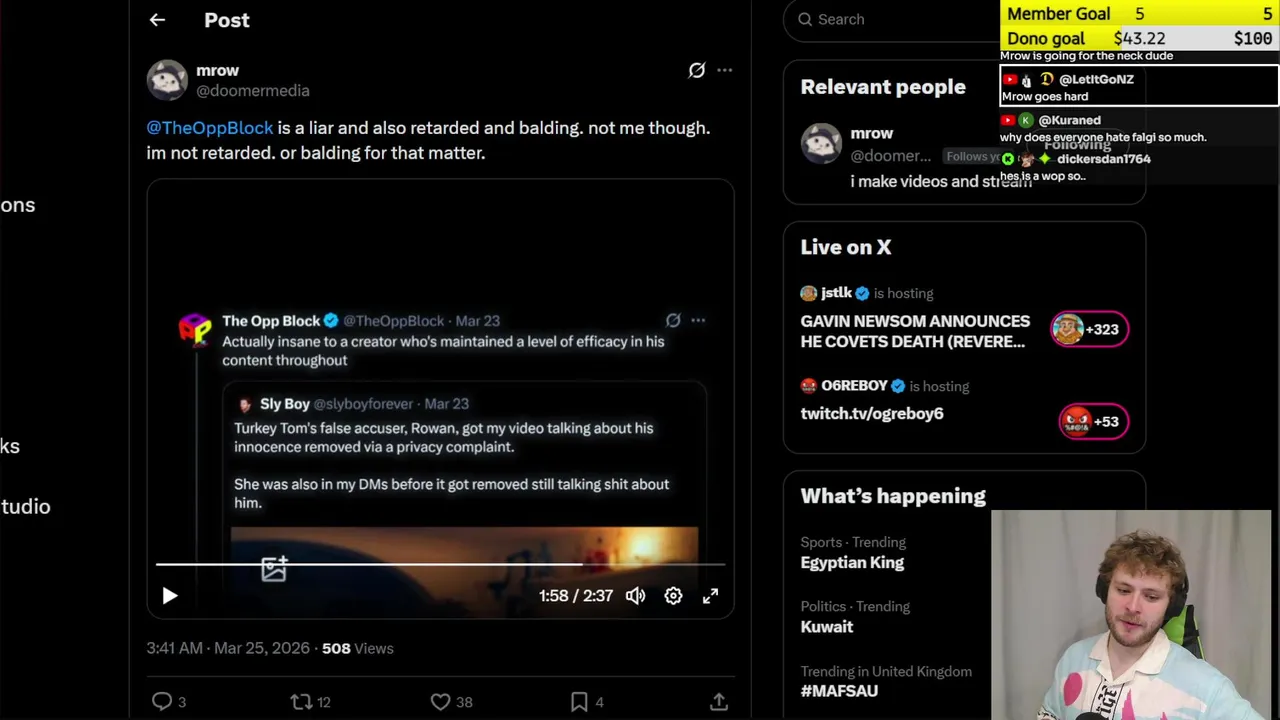1280x720 pixels.
Task: Open video settings gear
Action: point(674,596)
